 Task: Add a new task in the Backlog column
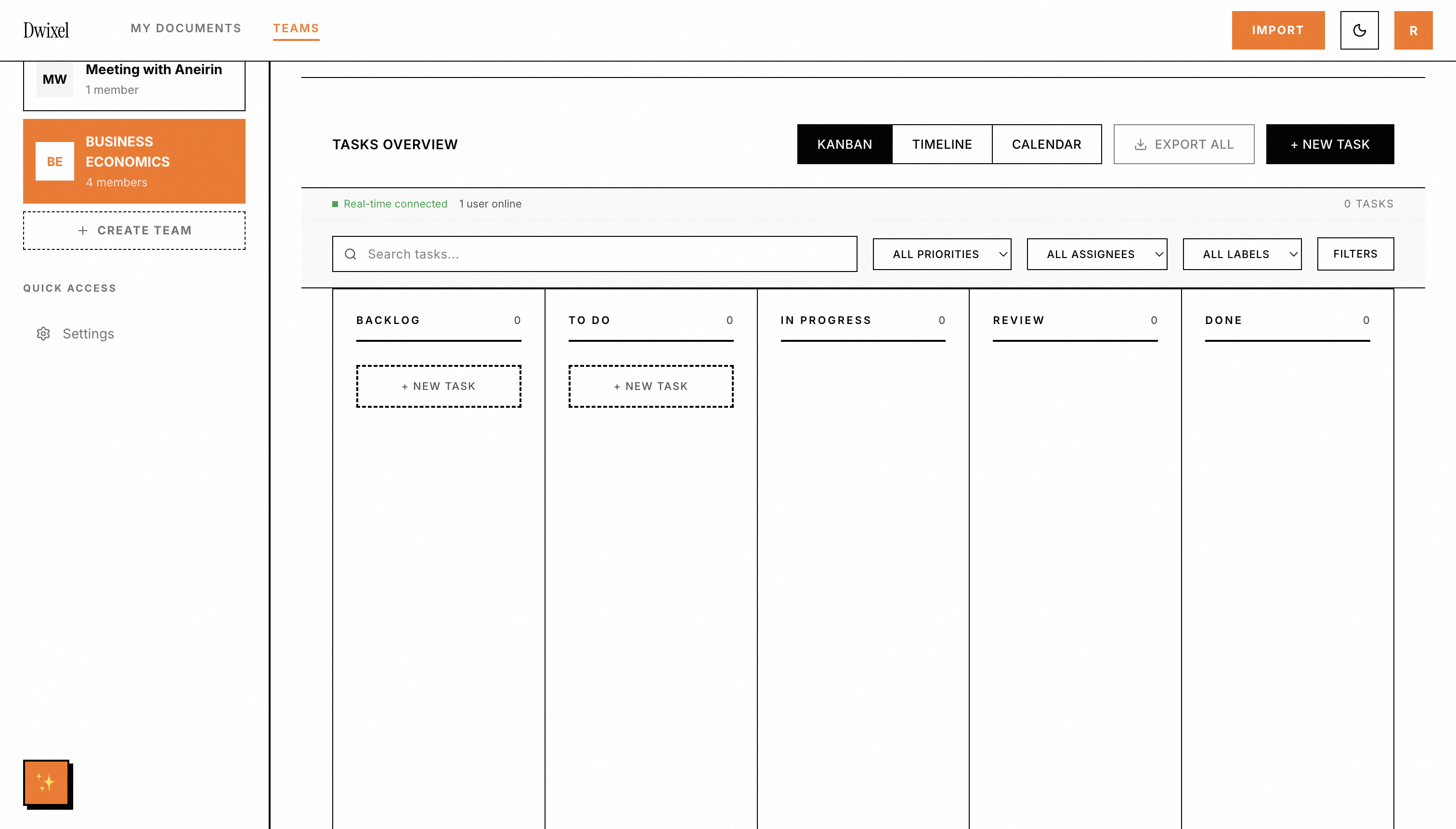pos(439,386)
